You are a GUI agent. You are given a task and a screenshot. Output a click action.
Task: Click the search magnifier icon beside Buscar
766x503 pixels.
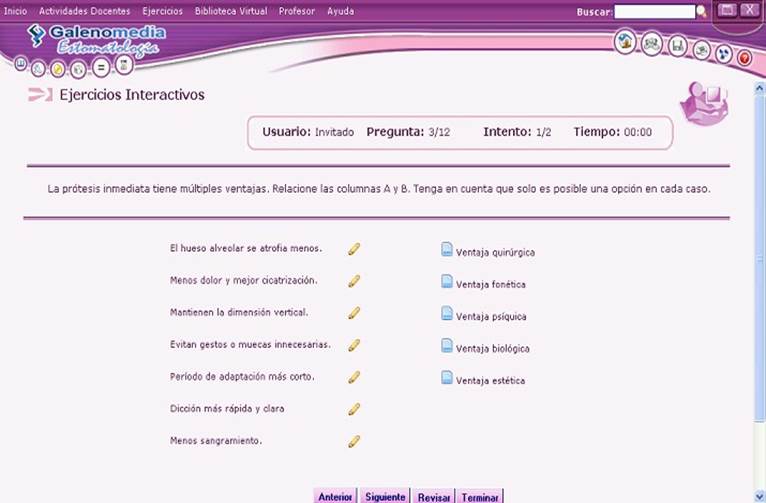(701, 11)
